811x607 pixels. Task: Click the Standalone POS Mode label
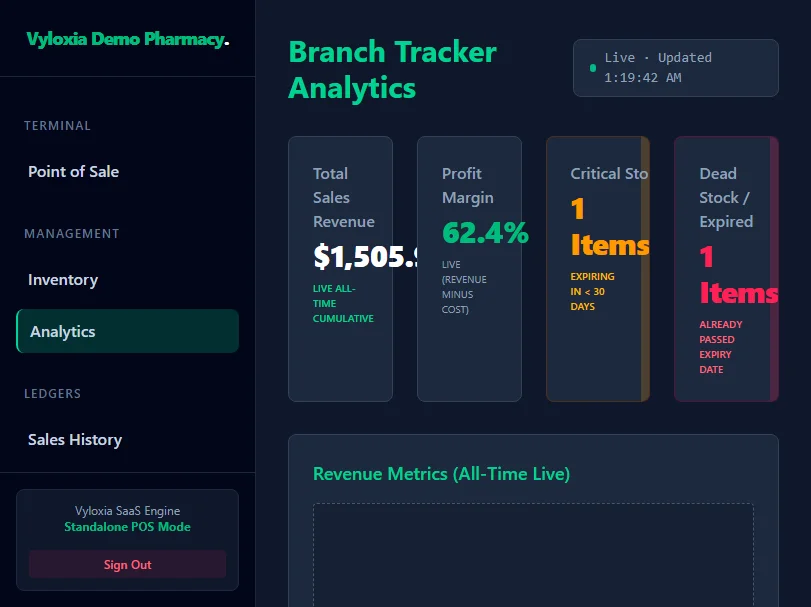coord(127,527)
